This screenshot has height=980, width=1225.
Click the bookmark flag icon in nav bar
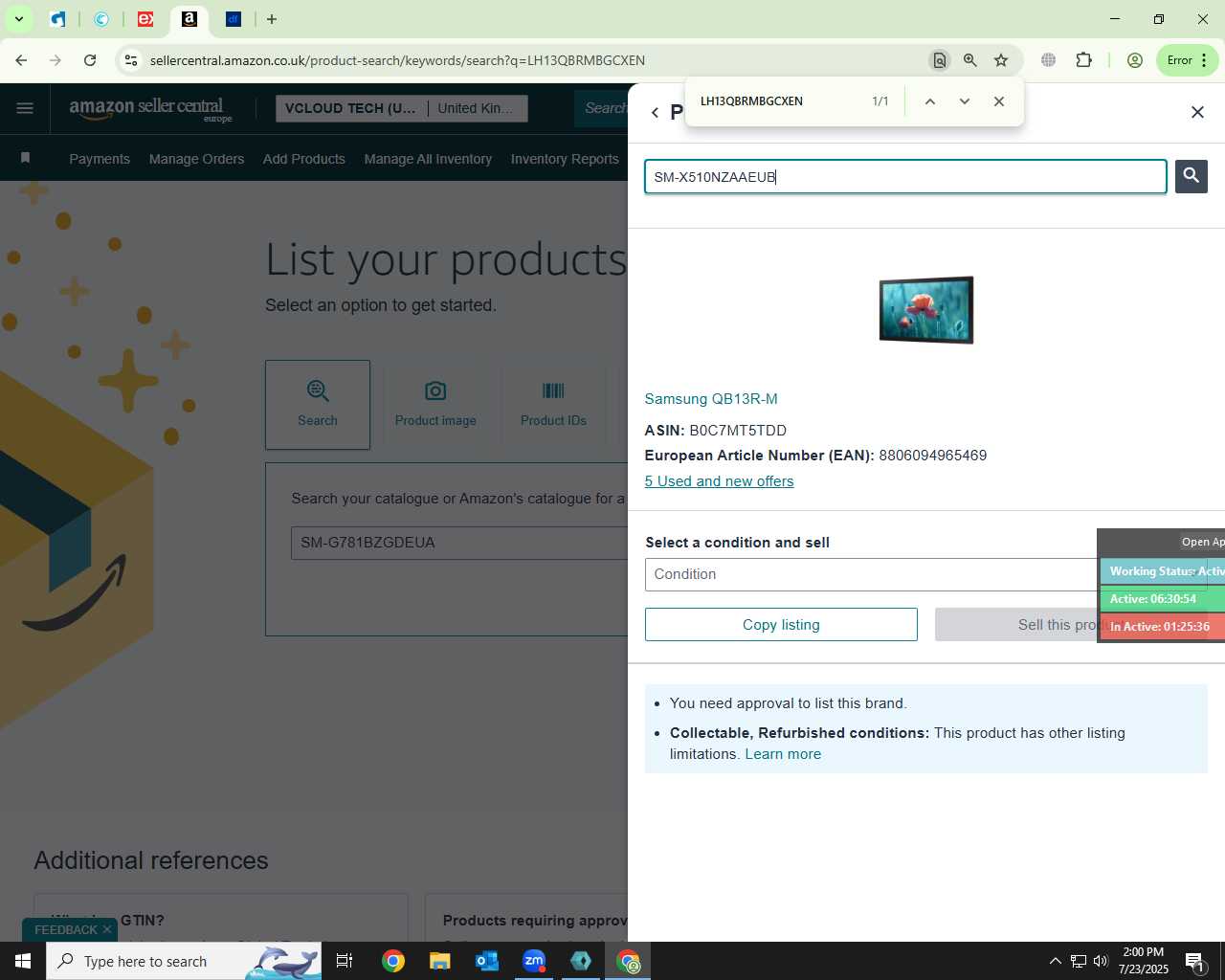(26, 158)
